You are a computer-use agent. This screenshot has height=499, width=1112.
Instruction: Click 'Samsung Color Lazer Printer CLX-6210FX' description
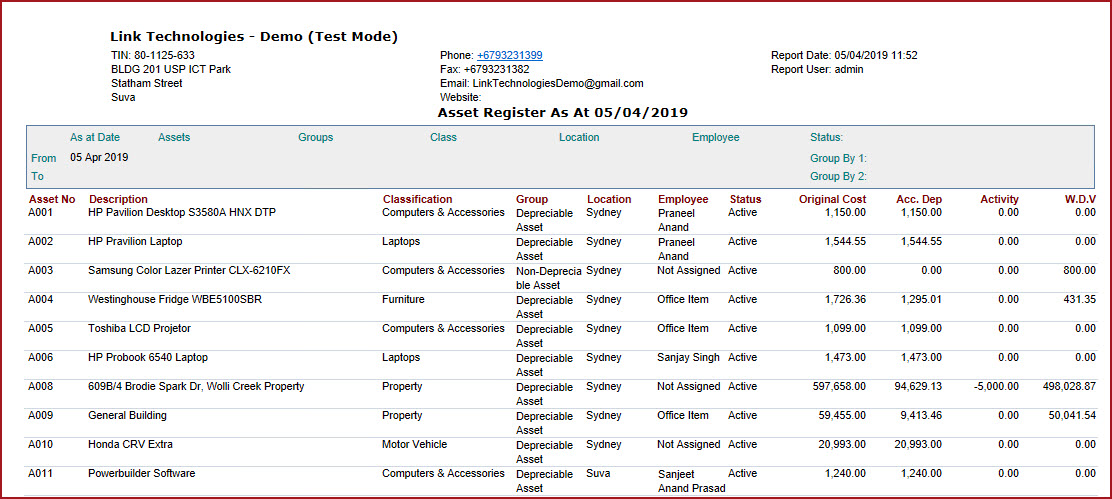pyautogui.click(x=189, y=270)
